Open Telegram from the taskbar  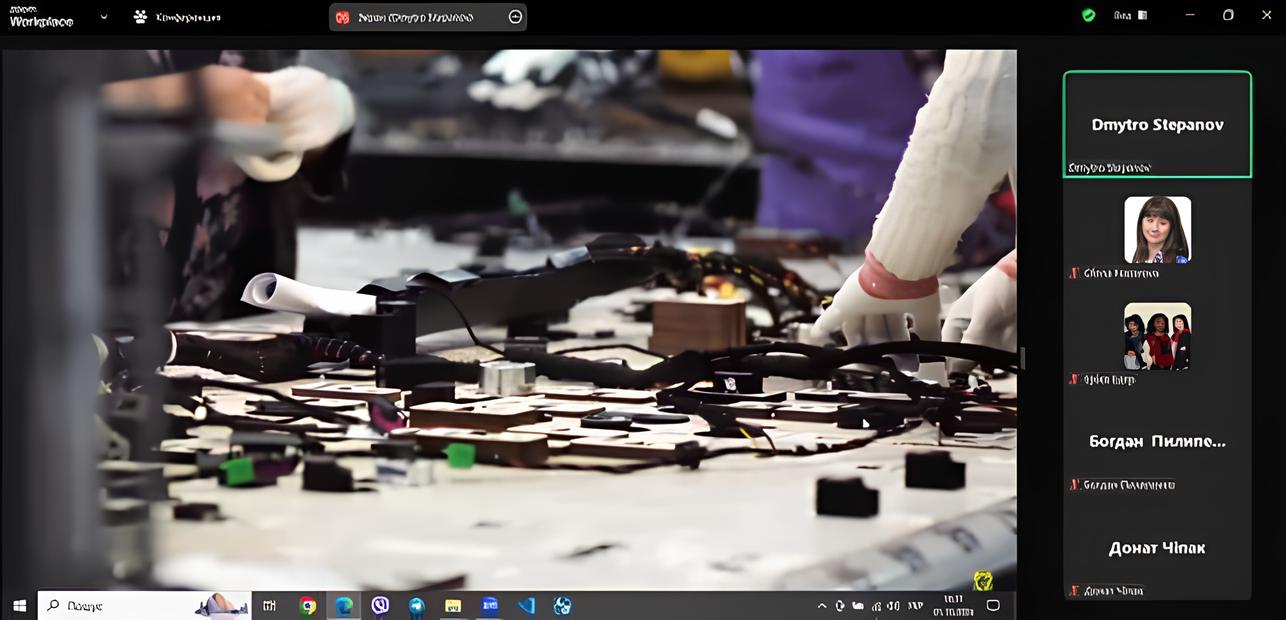(x=416, y=605)
